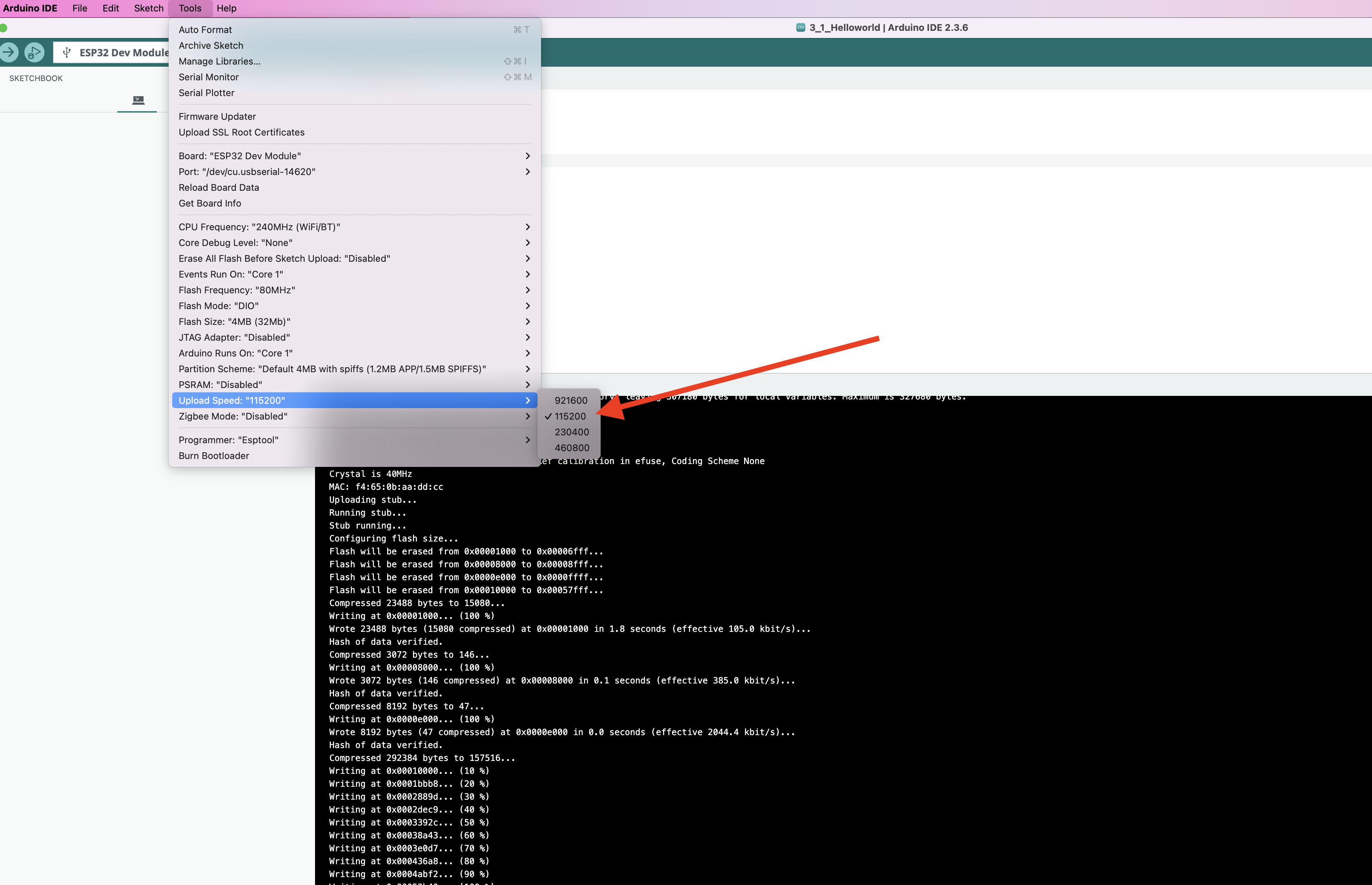Click the 'Configuring flash size...' line

coord(393,539)
